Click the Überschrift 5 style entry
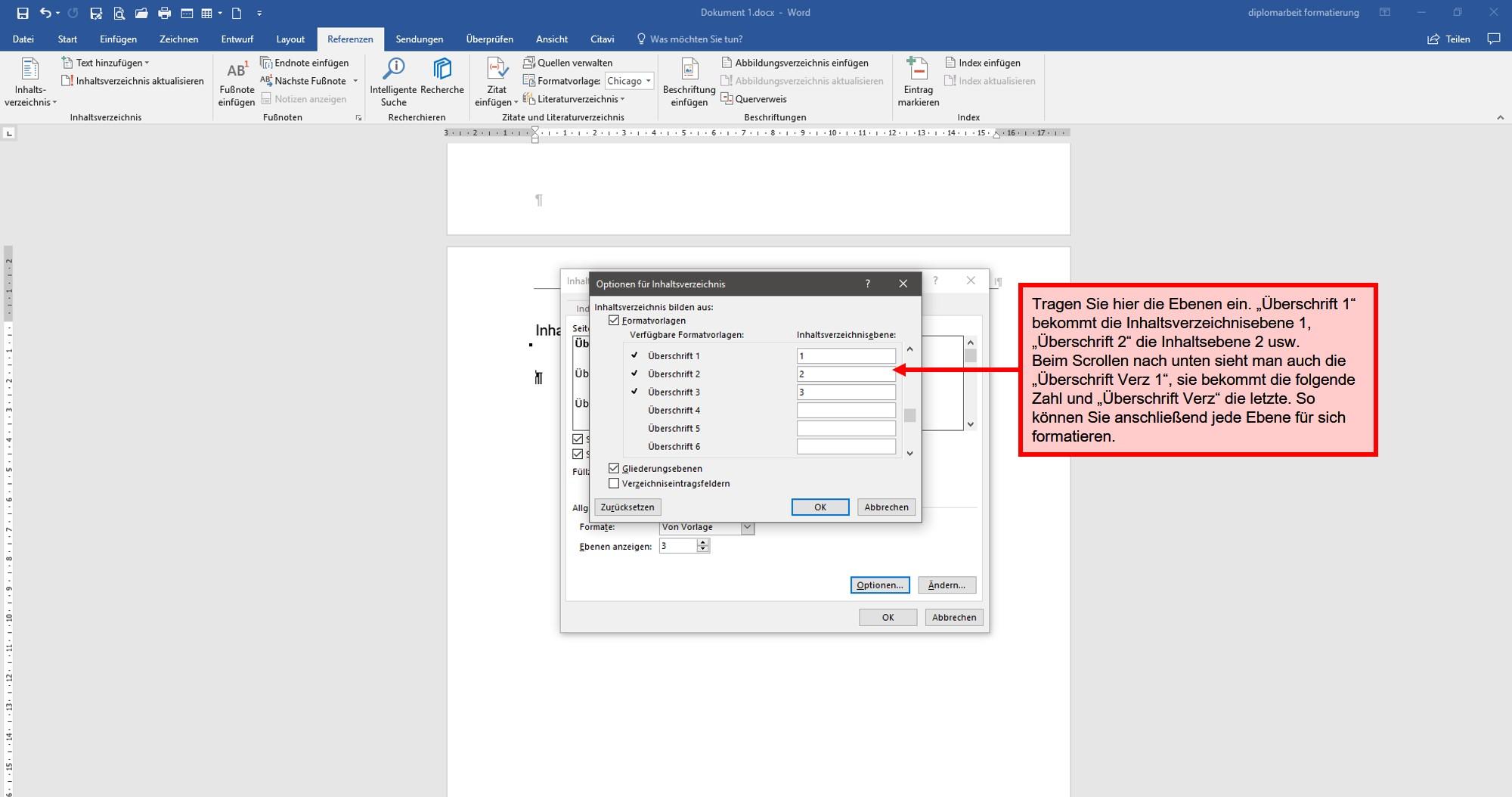Image resolution: width=1512 pixels, height=797 pixels. tap(674, 429)
